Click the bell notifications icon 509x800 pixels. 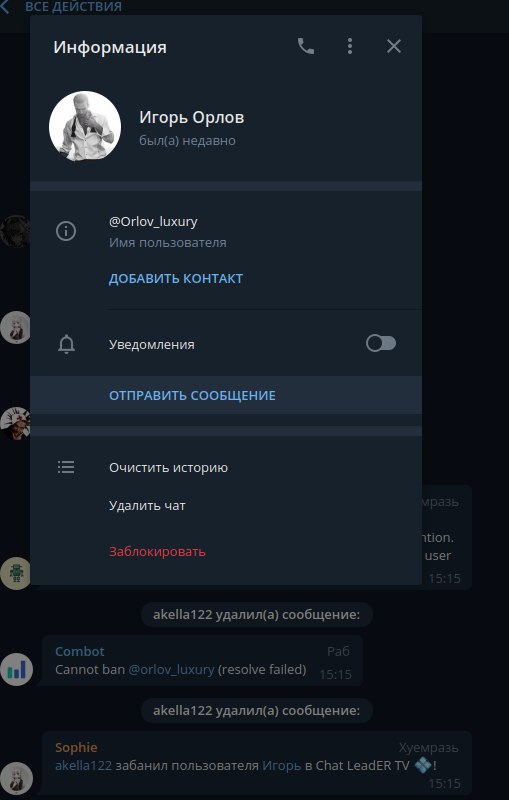66,344
